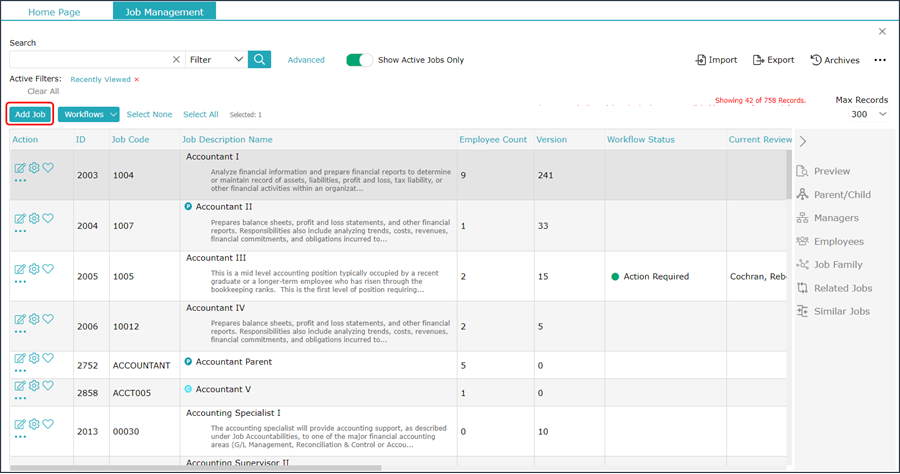Expand the Workflows dropdown button
The image size is (900, 474).
tap(88, 114)
